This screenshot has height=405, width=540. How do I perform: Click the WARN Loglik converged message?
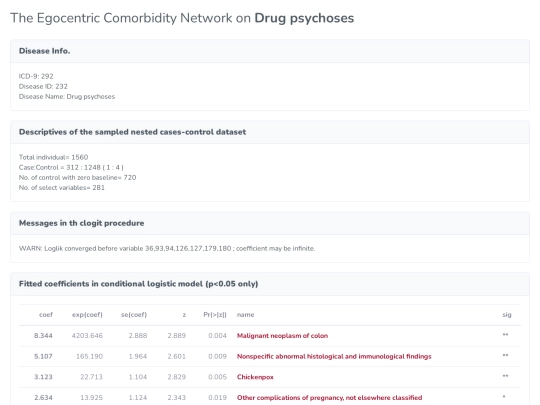point(167,249)
